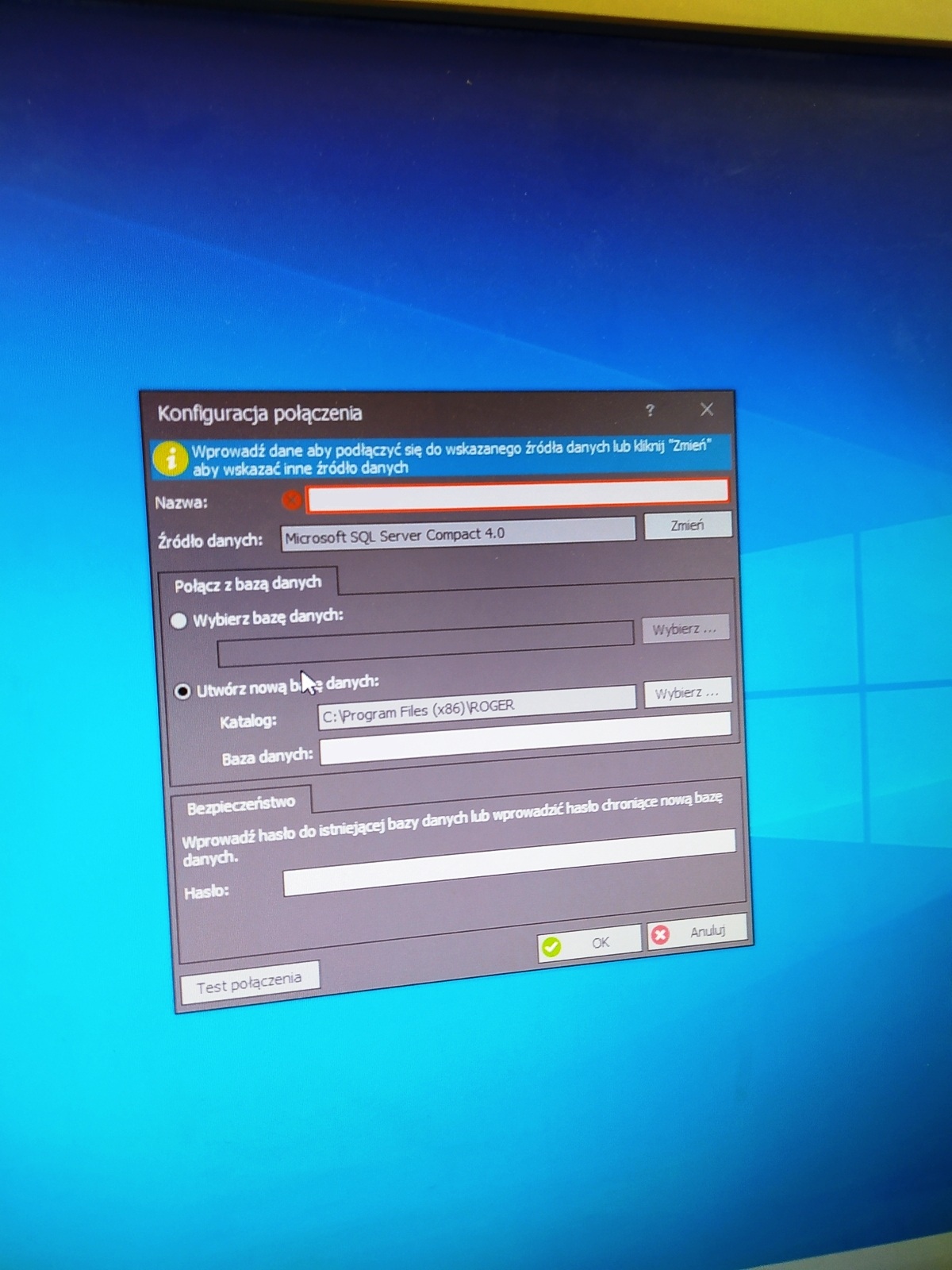
Task: Click the green checkmark icon on OK
Action: [551, 946]
